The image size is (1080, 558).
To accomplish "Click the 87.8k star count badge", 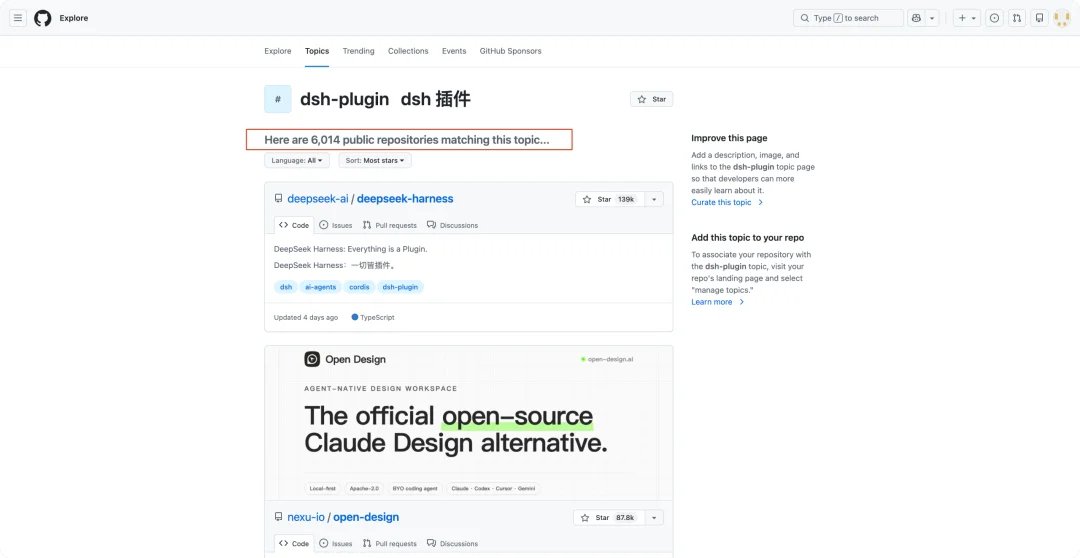I will pyautogui.click(x=625, y=517).
